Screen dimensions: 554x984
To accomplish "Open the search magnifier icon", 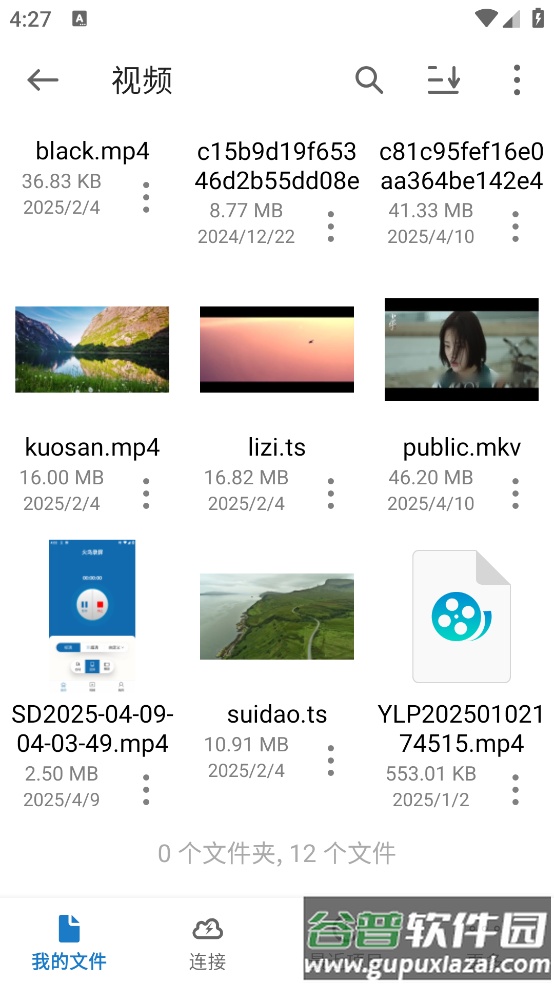I will coord(369,80).
